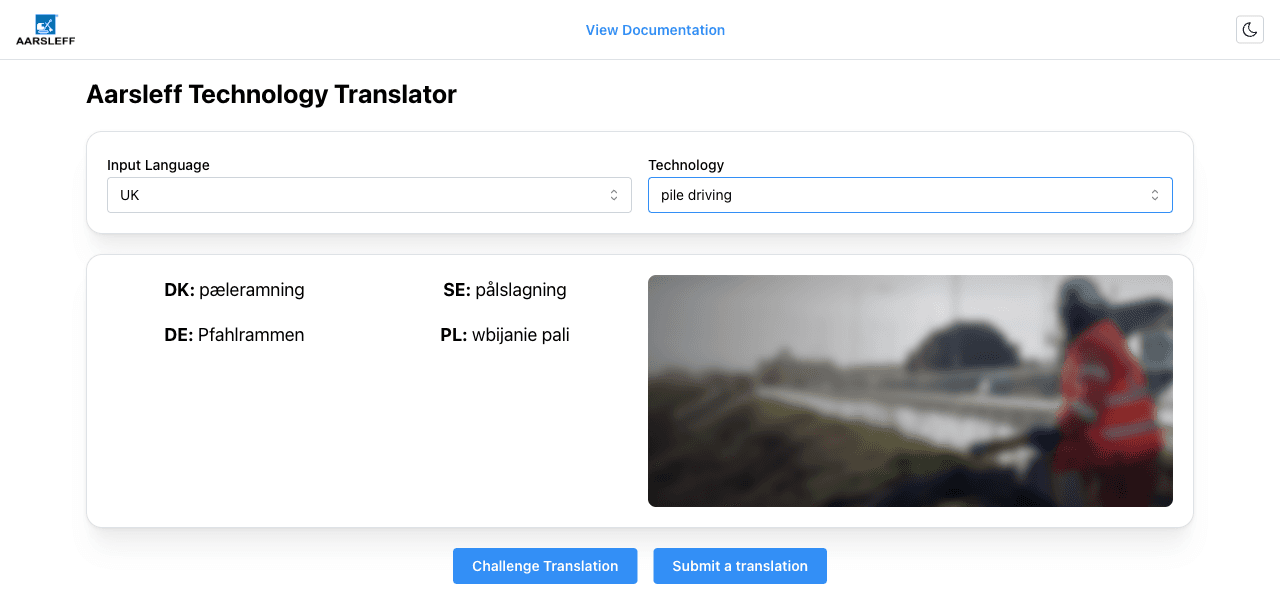Click the blurred pile driving photo
This screenshot has height=600, width=1280.
pyautogui.click(x=910, y=391)
